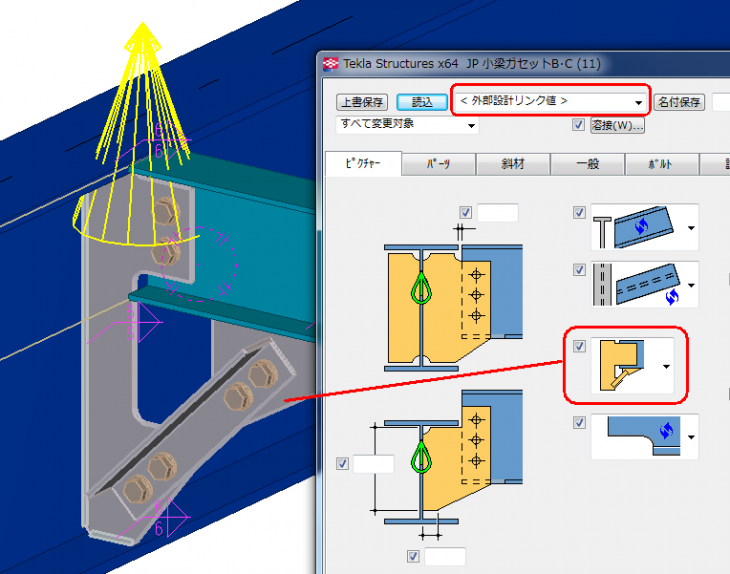The width and height of the screenshot is (730, 574).
Task: Click the 上書保存 save button
Action: point(362,102)
